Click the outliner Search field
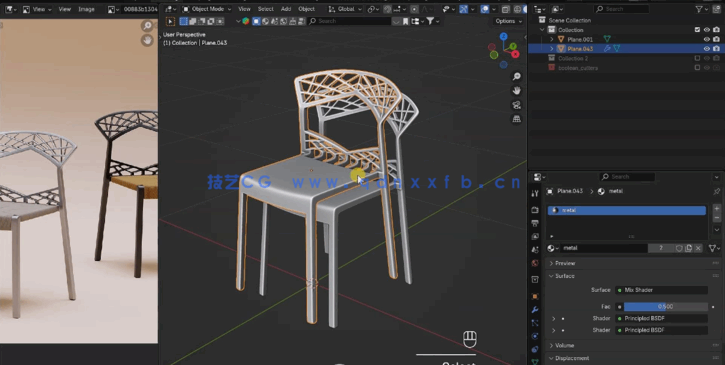 click(621, 9)
